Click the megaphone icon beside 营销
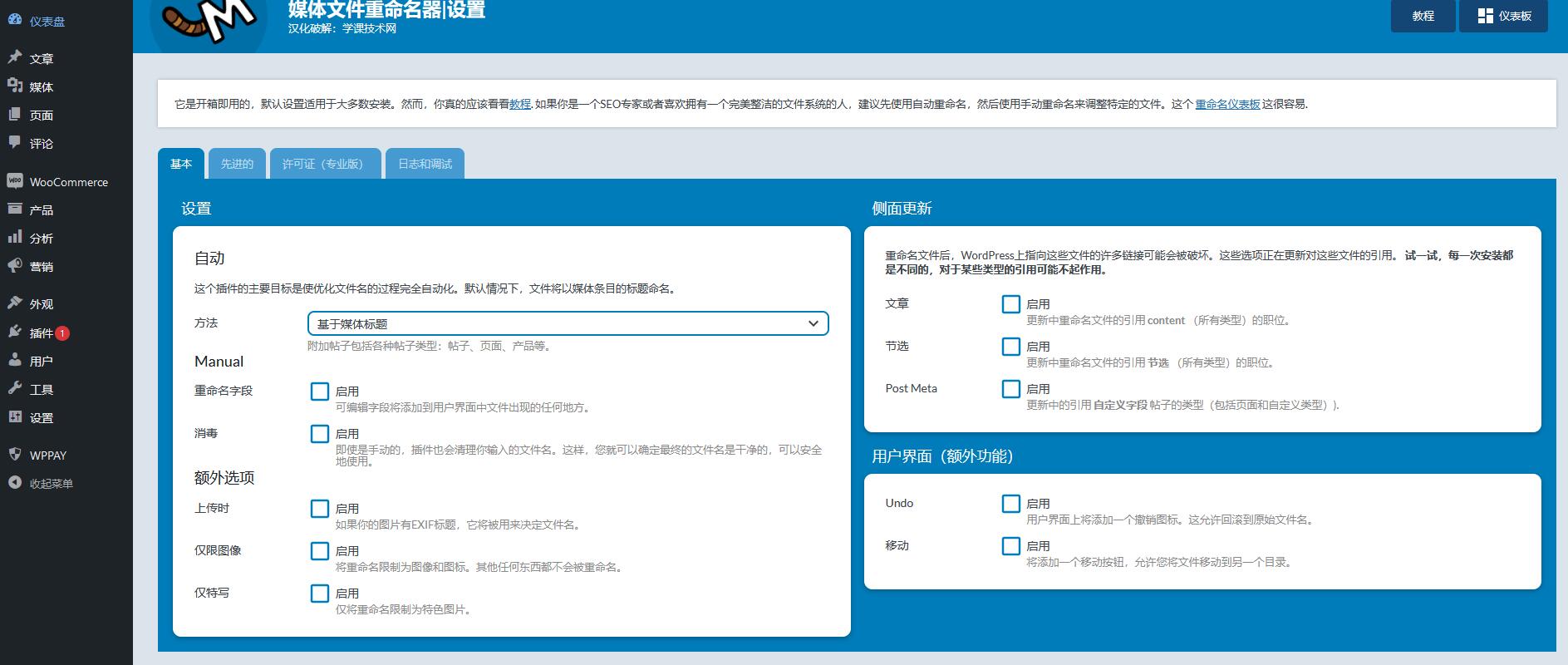Viewport: 1568px width, 665px height. click(x=15, y=265)
